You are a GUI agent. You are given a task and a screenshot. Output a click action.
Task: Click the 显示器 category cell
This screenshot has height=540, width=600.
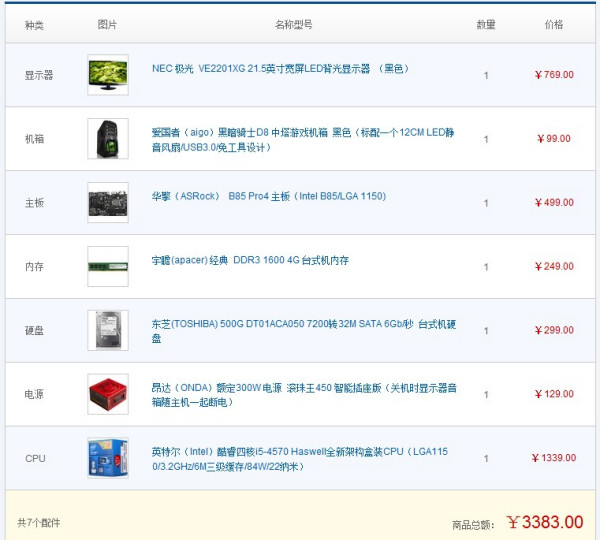(39, 75)
